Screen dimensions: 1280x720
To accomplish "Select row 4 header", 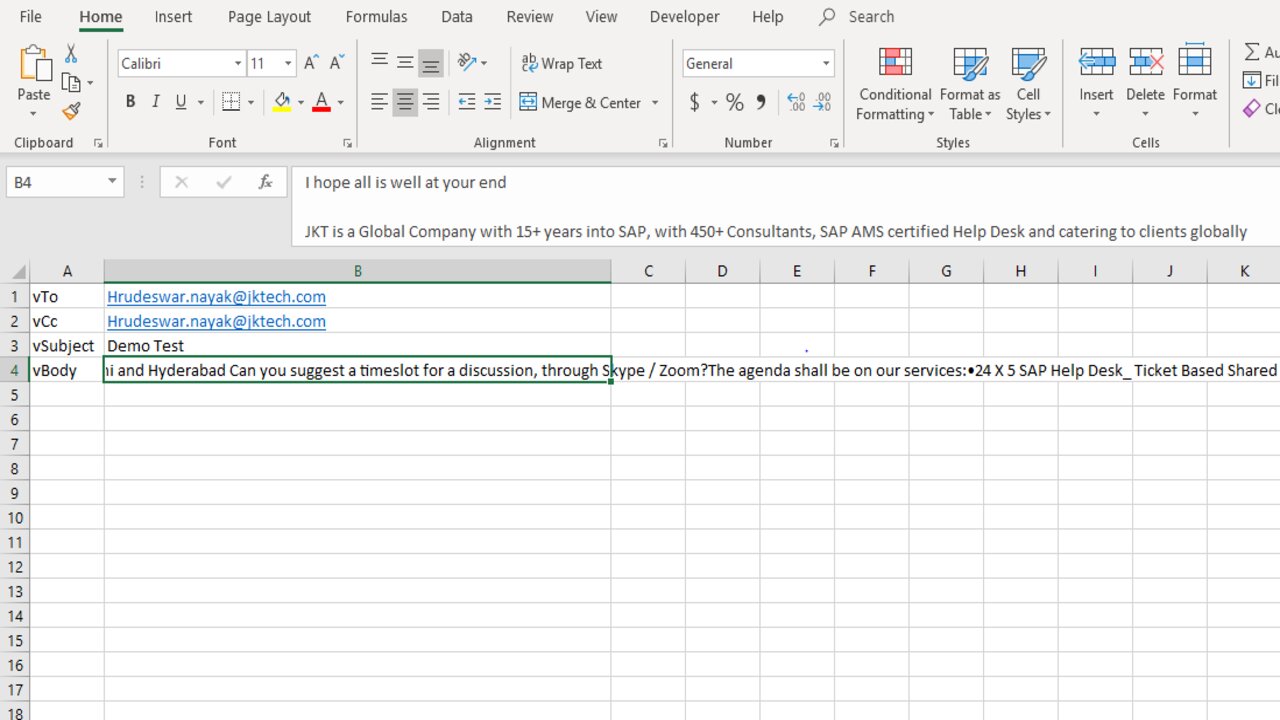I will pyautogui.click(x=15, y=370).
